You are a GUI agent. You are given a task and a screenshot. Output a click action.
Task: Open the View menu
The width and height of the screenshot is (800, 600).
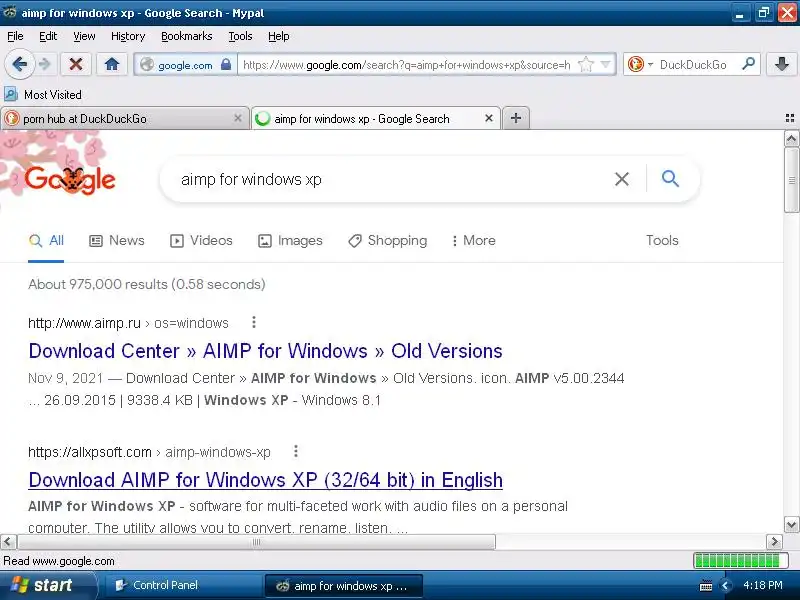(84, 36)
